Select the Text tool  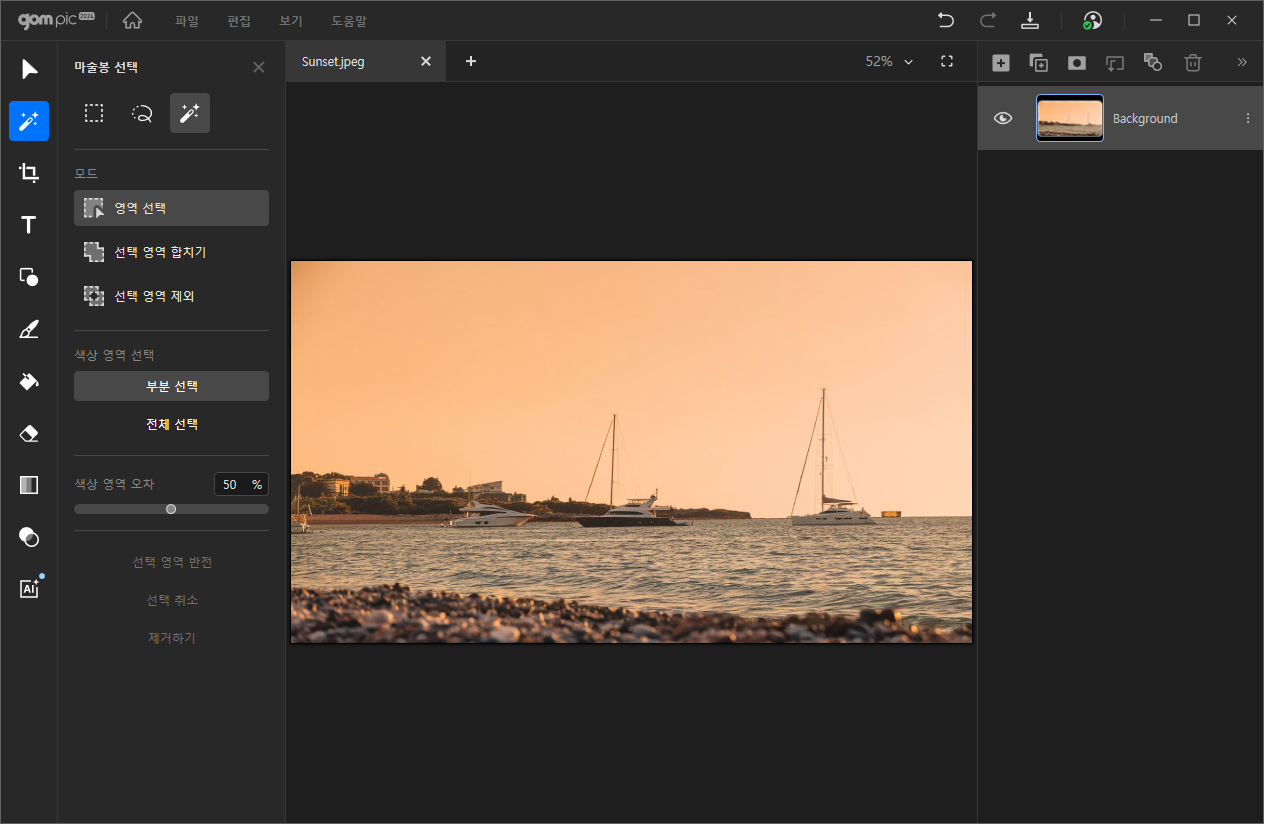29,225
